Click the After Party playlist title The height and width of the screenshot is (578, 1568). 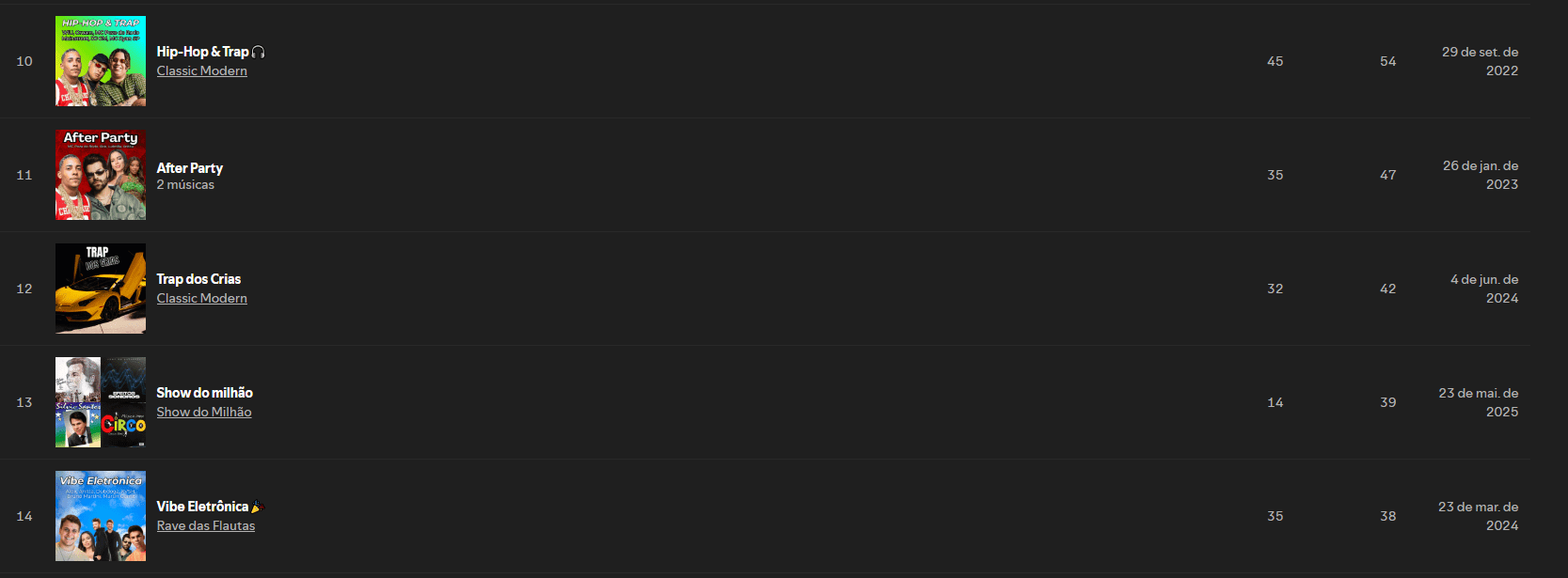tap(190, 168)
